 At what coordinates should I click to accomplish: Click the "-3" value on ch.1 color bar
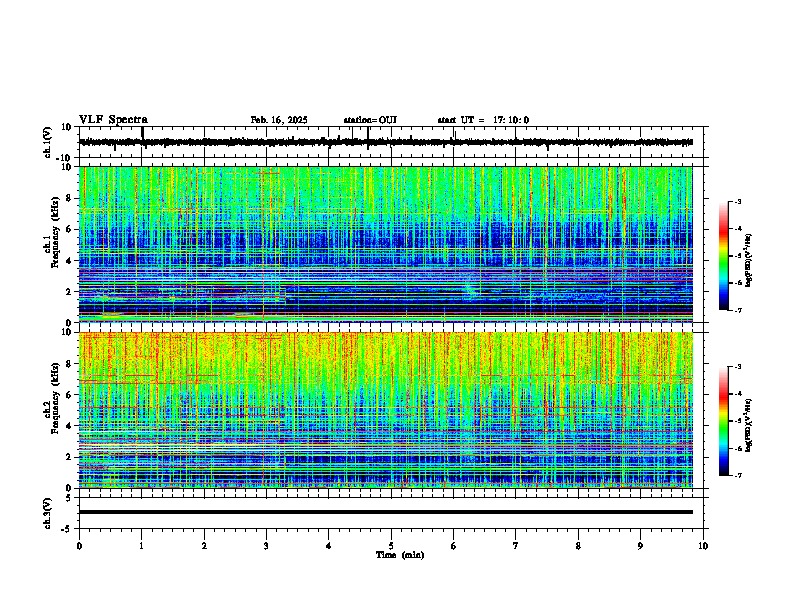pos(738,202)
